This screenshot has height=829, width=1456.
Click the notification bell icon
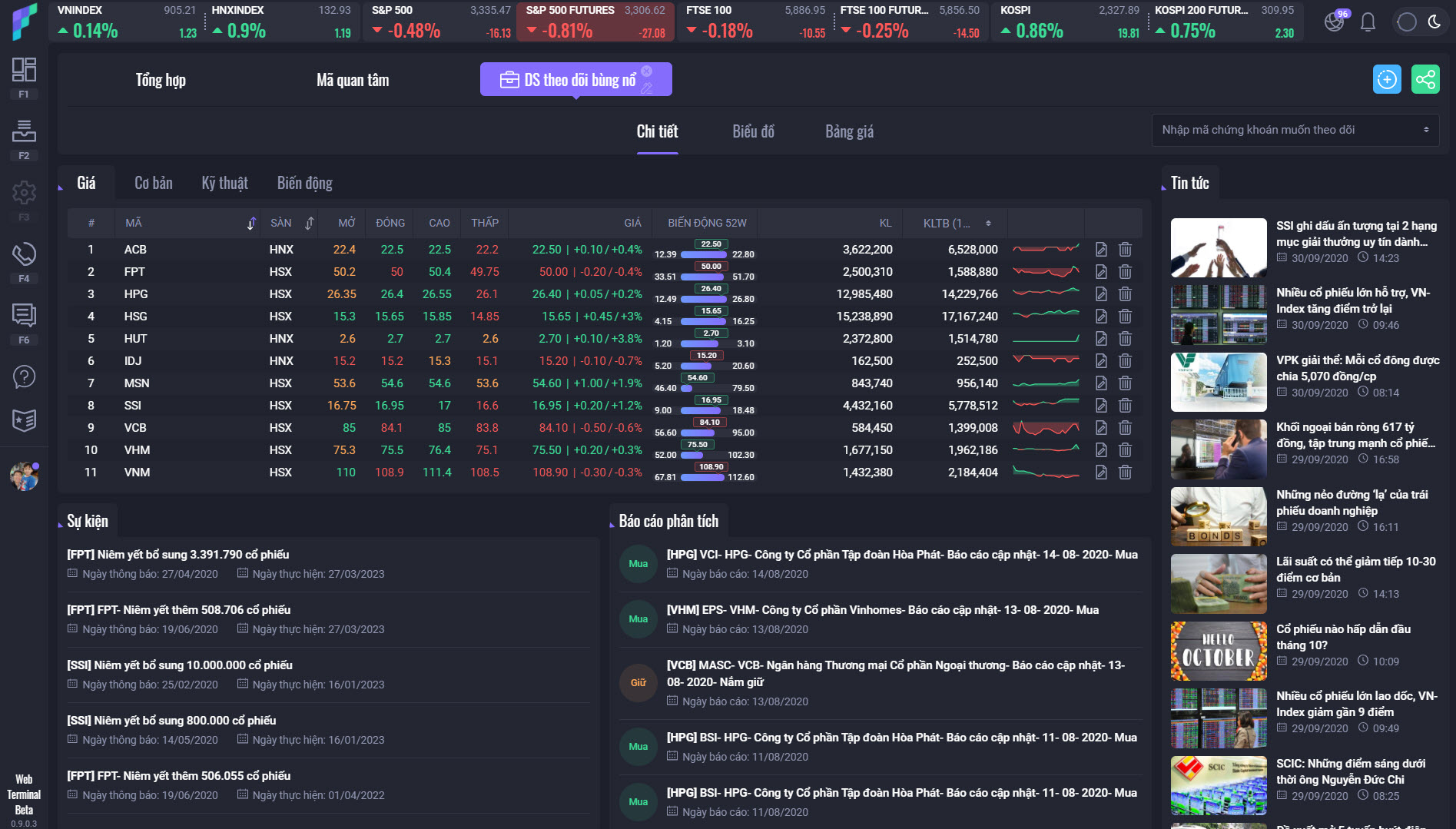(1368, 22)
